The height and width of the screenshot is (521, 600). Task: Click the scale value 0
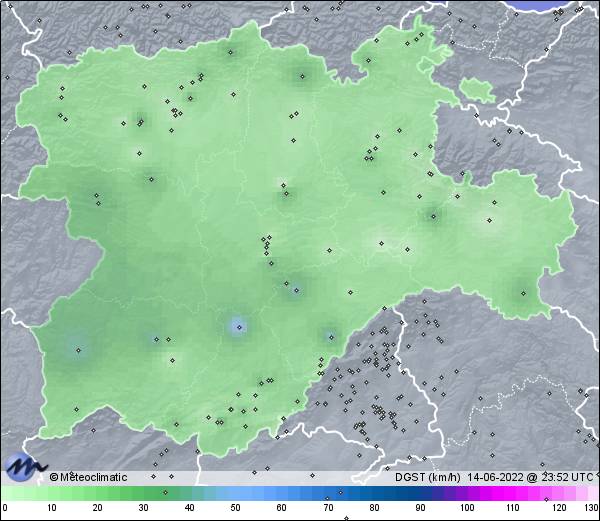[x=5, y=508]
